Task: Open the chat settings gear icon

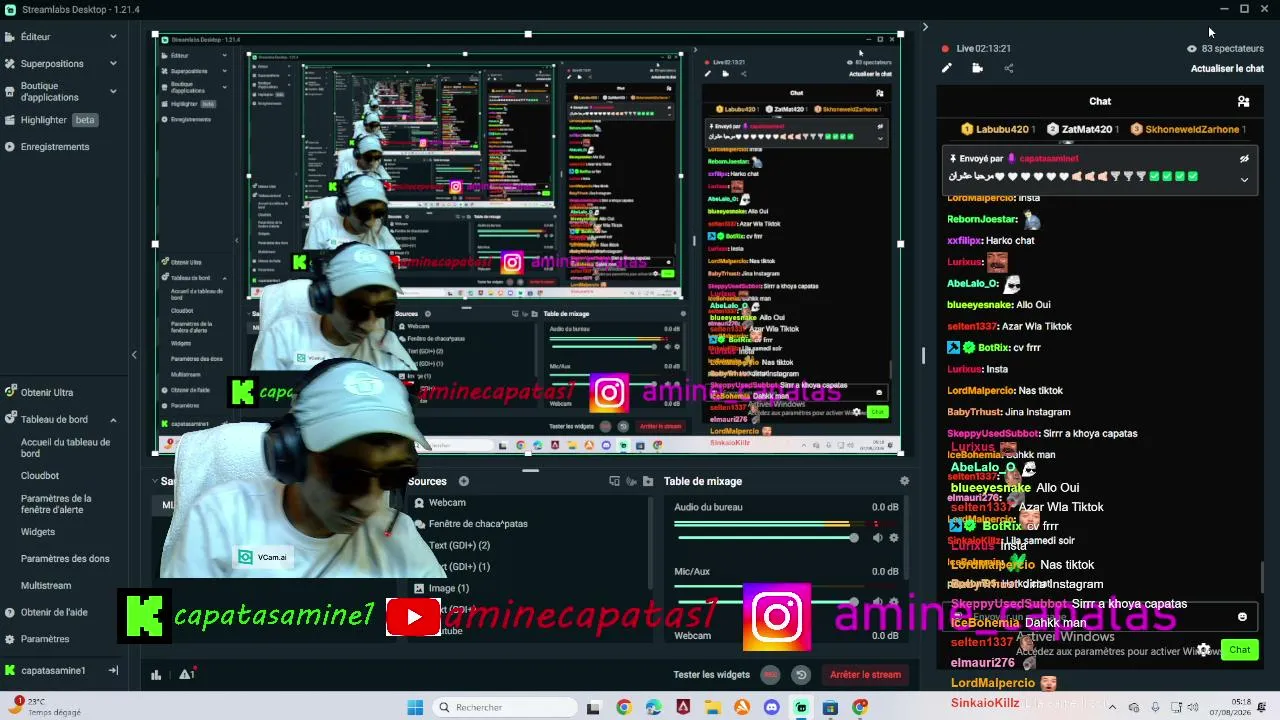Action: (x=1204, y=650)
